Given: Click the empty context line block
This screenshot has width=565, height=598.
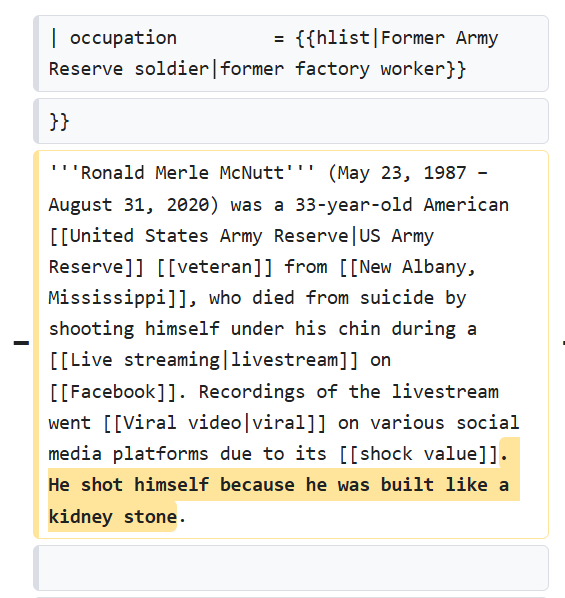Looking at the screenshot, I should point(291,568).
